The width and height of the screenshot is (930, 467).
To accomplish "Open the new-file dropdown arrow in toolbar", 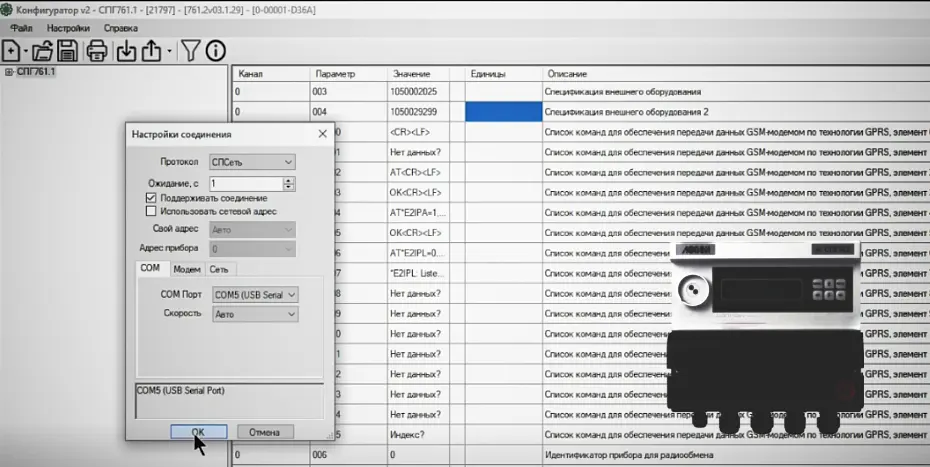I will 25,52.
